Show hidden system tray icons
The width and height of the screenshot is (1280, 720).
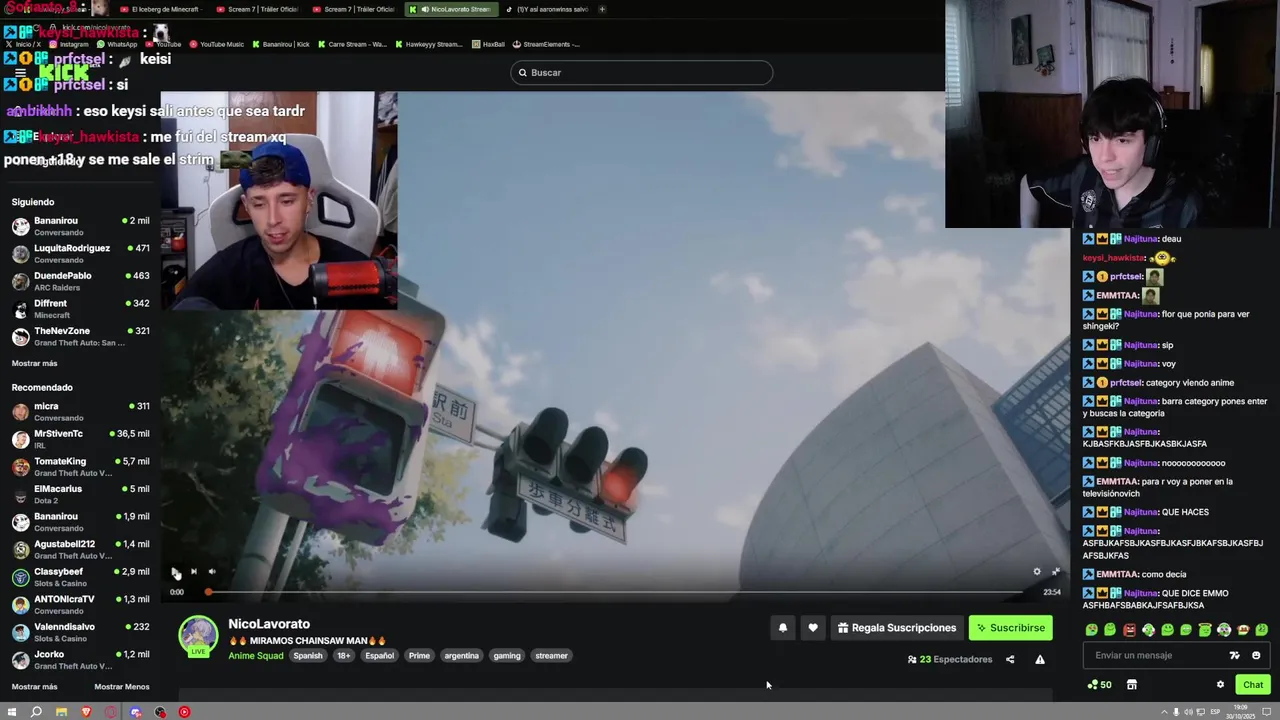(x=1164, y=712)
